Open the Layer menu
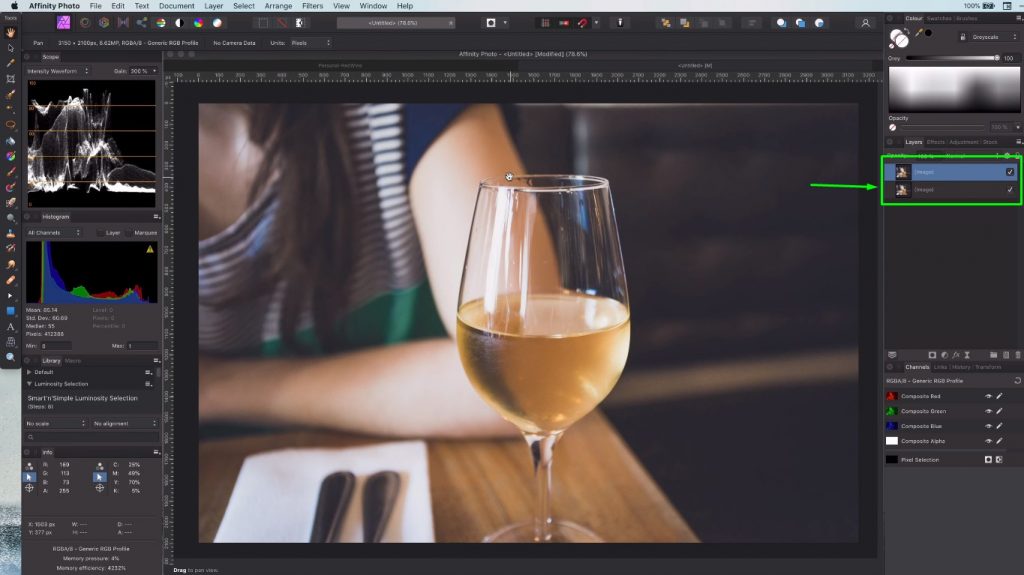Viewport: 1024px width, 575px height. click(x=214, y=6)
